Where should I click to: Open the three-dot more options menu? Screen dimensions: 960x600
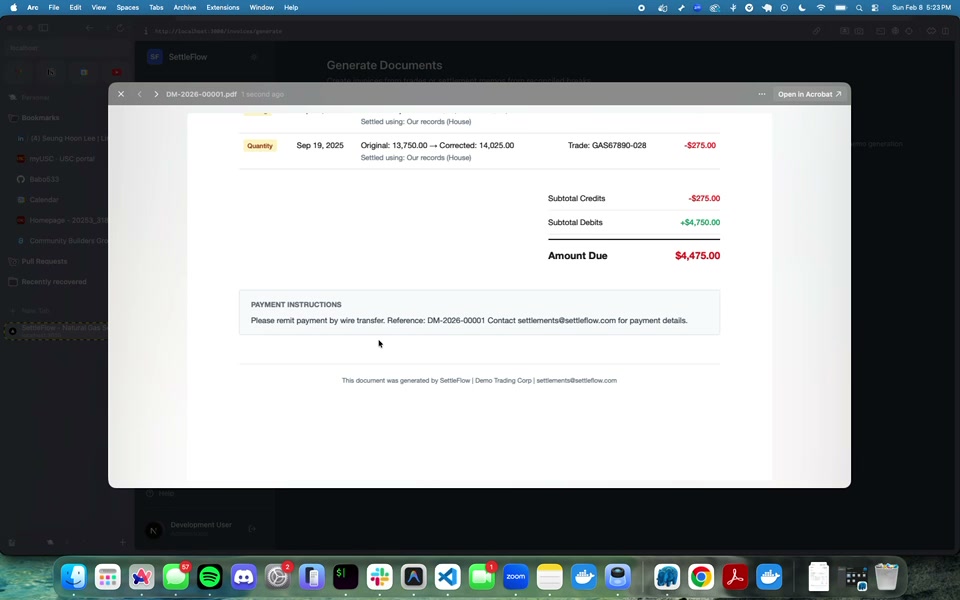click(762, 94)
